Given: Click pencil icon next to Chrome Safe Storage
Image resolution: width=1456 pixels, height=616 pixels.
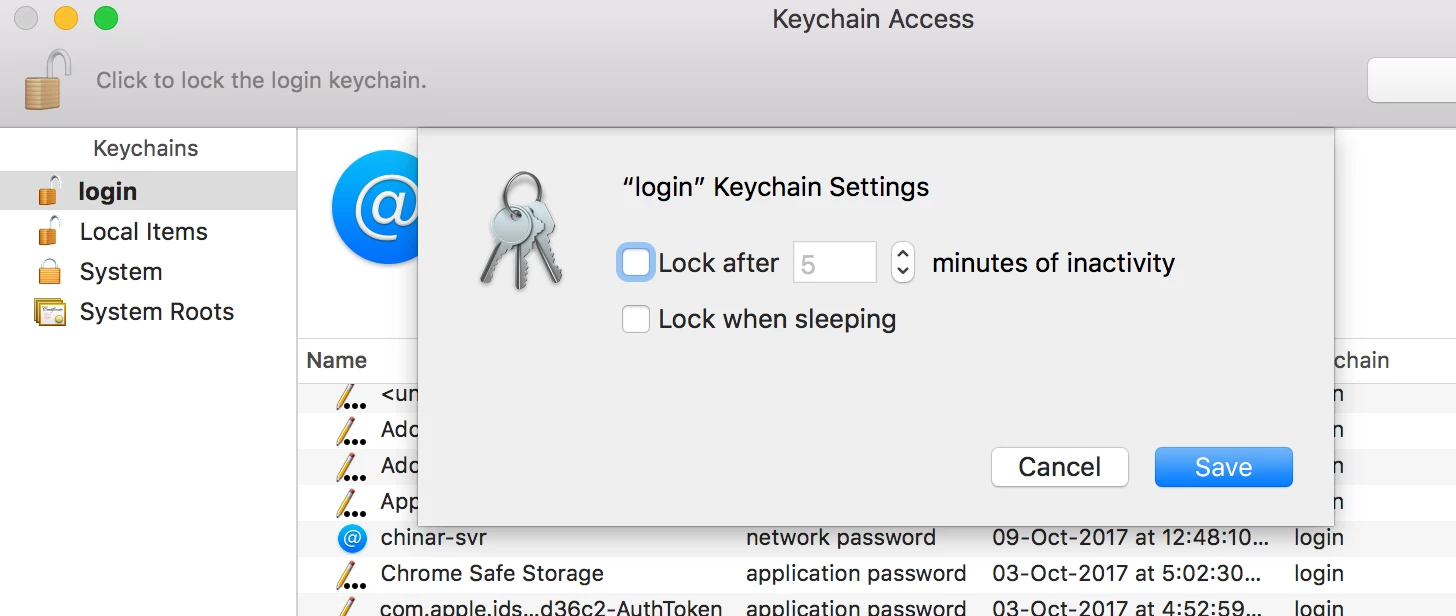Looking at the screenshot, I should tap(350, 575).
